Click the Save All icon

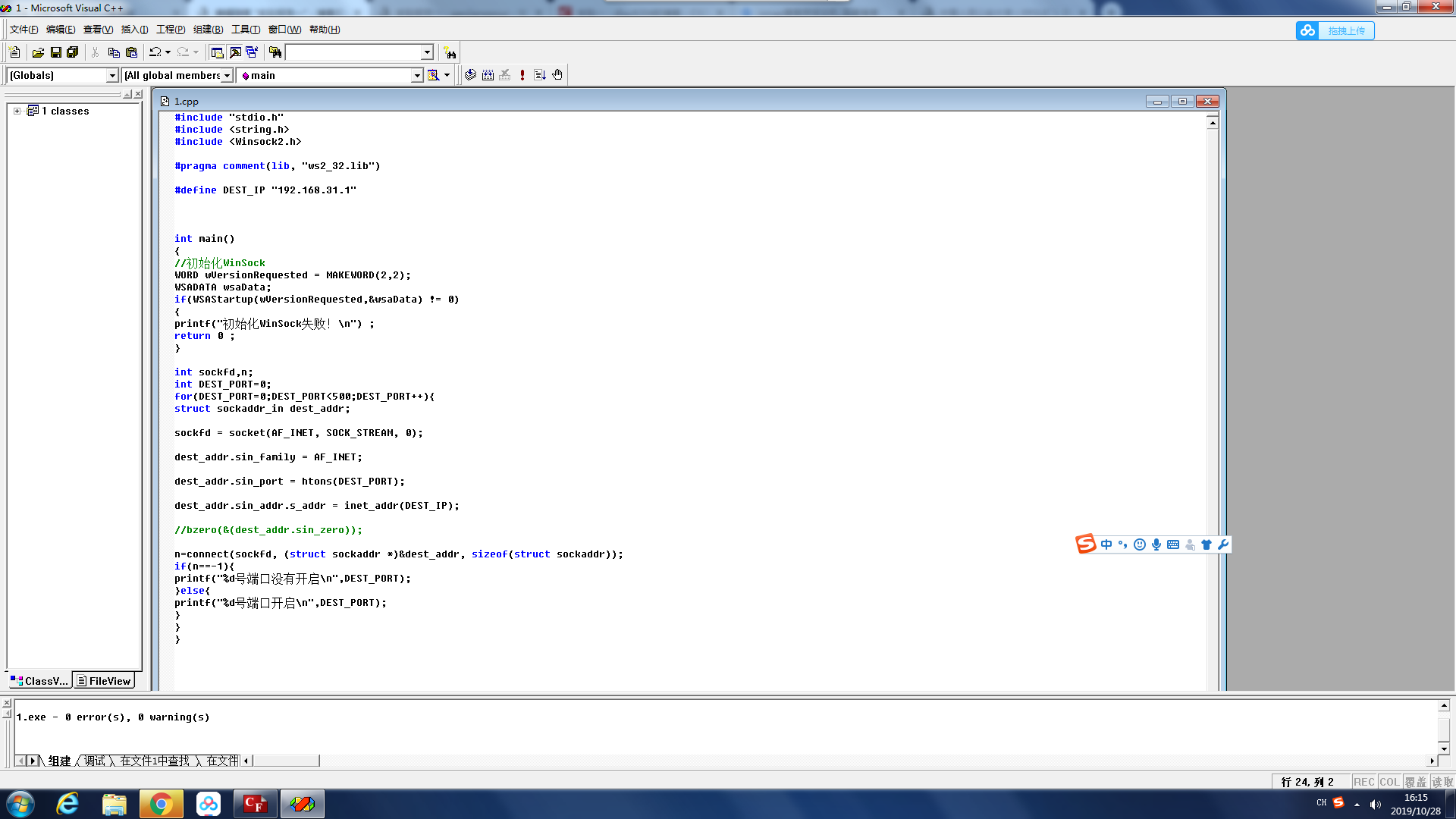tap(73, 52)
